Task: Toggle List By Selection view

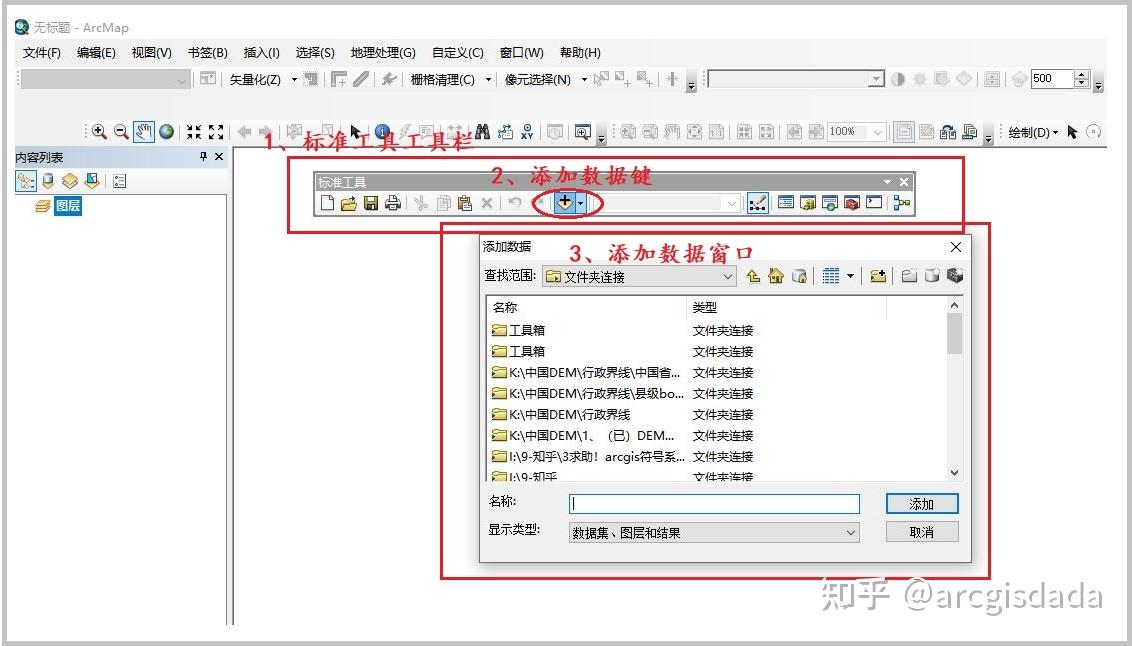Action: [92, 181]
